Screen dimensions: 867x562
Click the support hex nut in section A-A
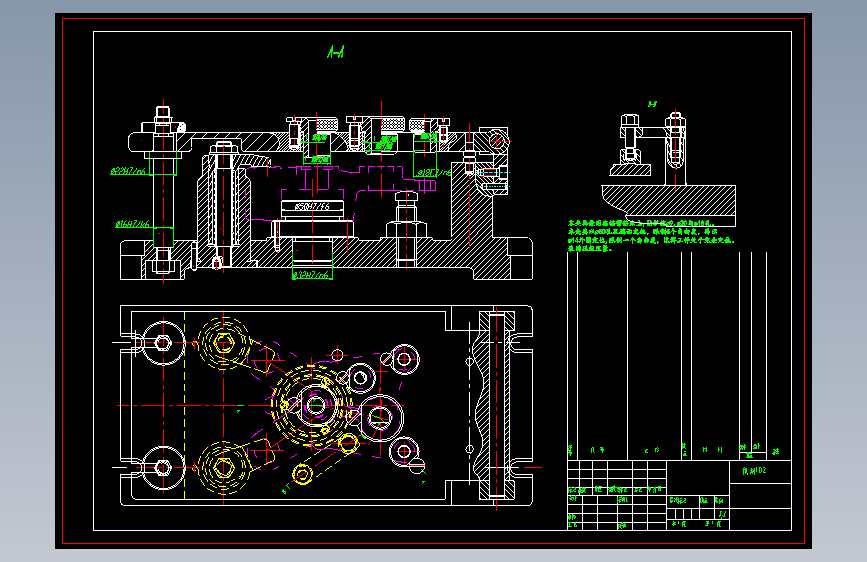(406, 230)
